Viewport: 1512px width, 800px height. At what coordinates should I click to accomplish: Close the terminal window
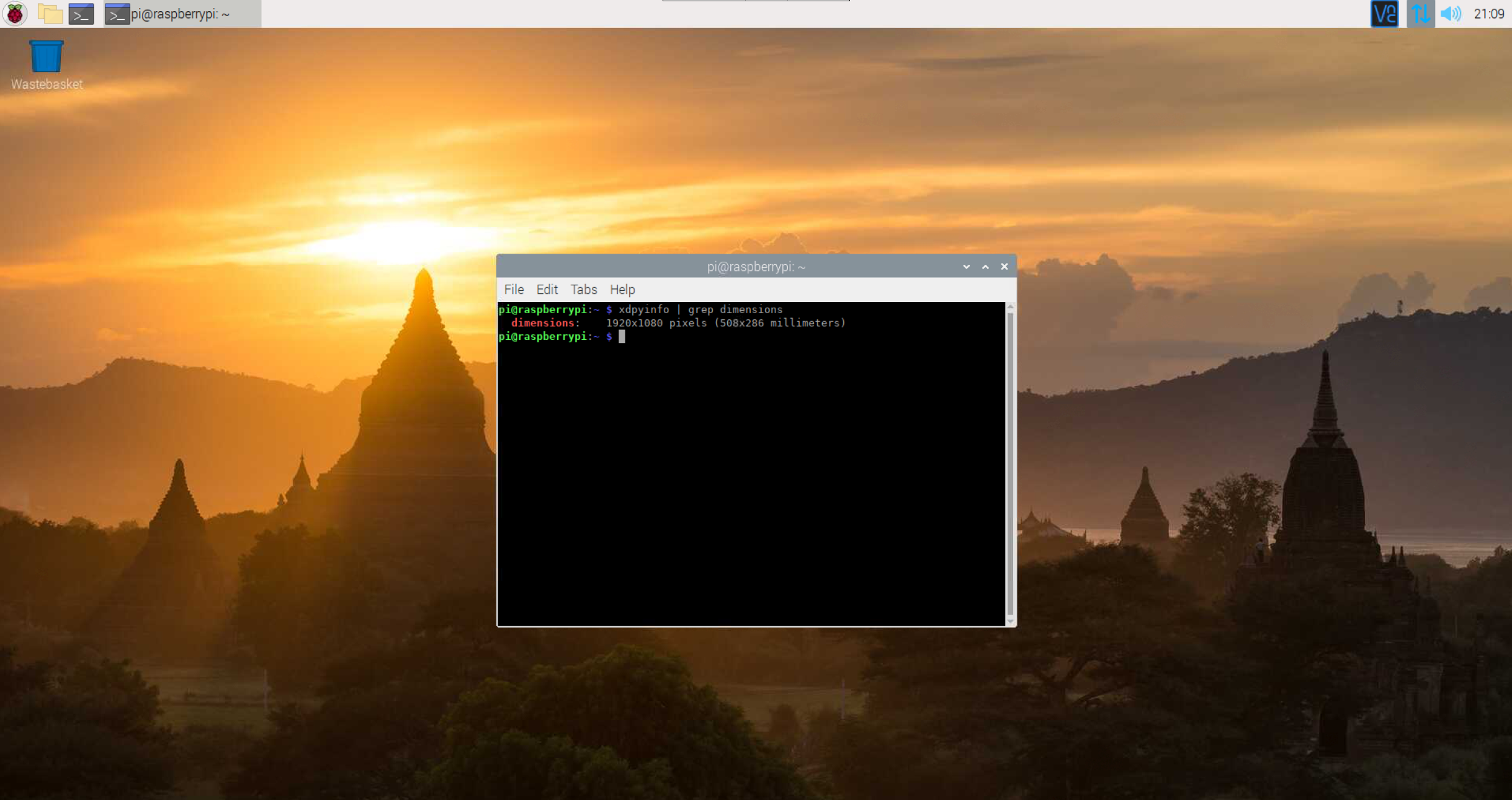coord(1004,267)
